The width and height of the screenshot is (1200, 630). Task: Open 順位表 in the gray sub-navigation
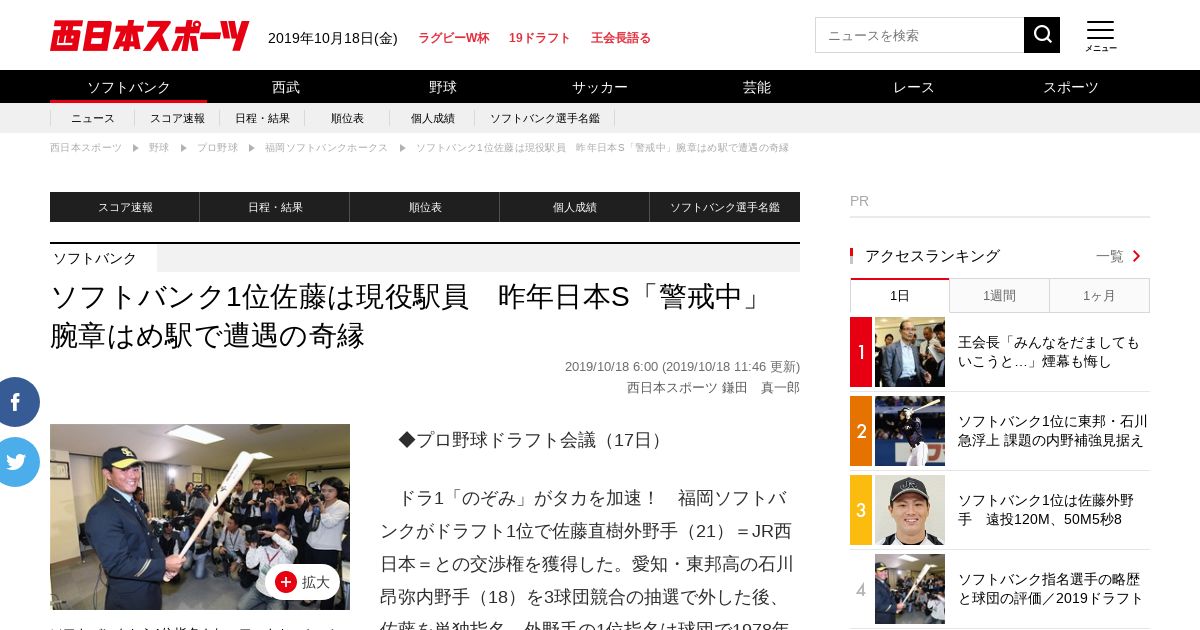point(347,118)
